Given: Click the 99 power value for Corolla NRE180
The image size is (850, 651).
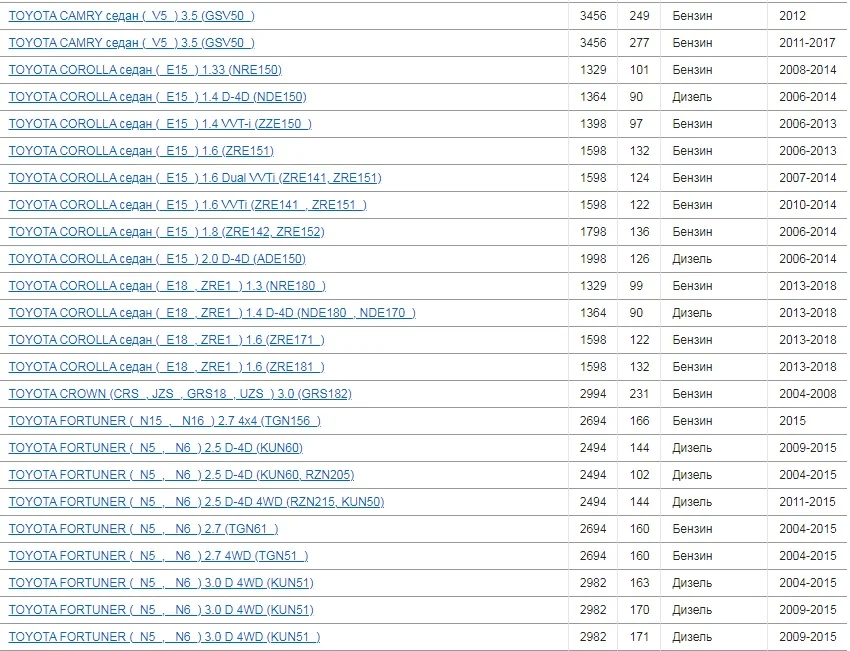Looking at the screenshot, I should click(636, 286).
